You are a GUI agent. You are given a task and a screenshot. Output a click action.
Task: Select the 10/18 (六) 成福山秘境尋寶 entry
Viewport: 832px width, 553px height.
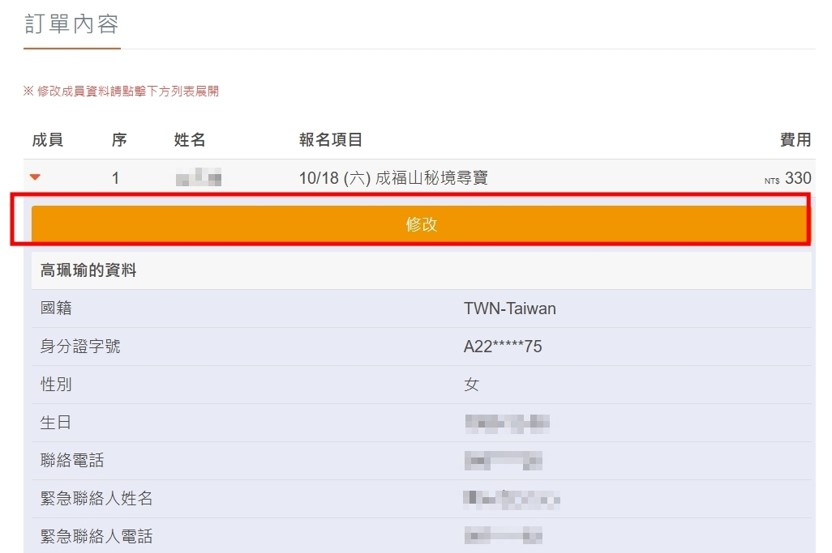[393, 179]
